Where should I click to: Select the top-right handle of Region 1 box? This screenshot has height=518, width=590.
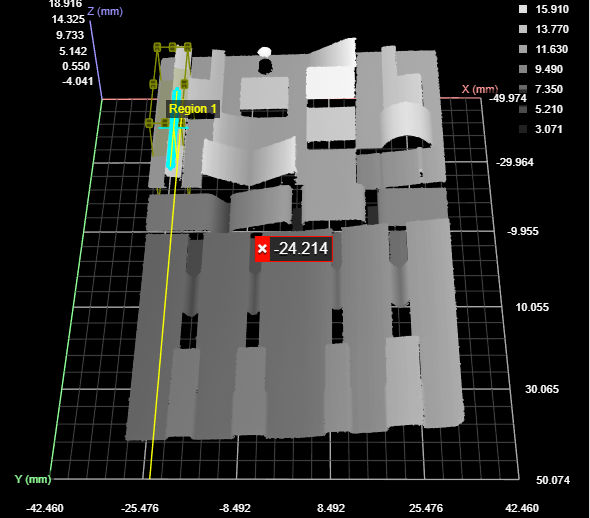[188, 47]
